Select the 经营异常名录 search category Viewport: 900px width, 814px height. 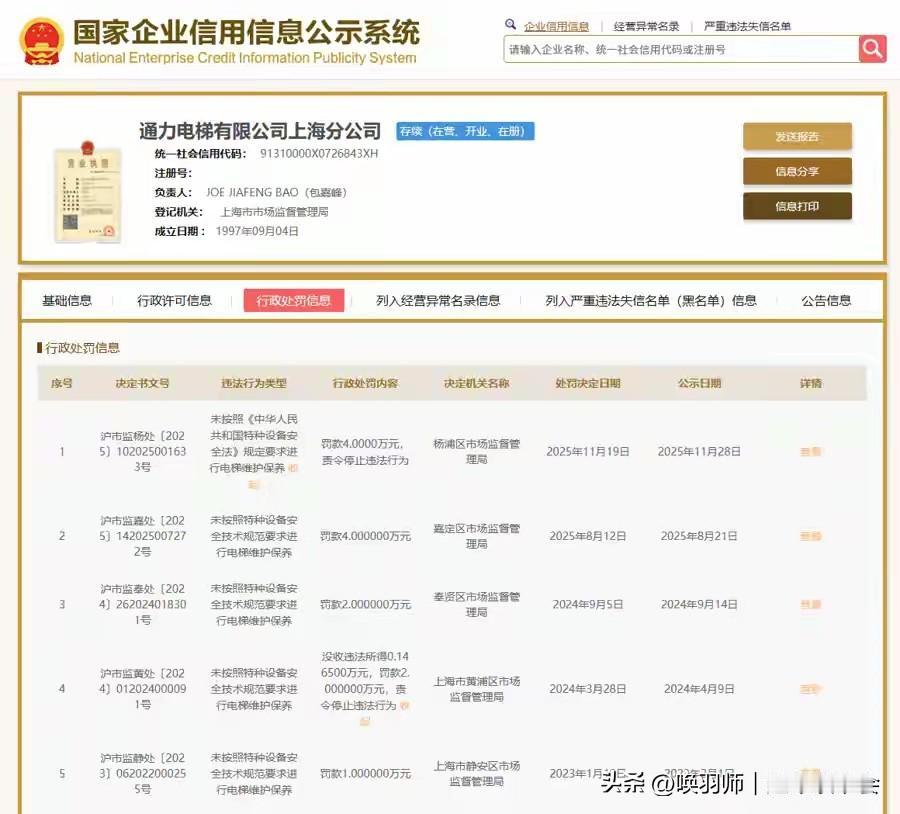coord(646,26)
